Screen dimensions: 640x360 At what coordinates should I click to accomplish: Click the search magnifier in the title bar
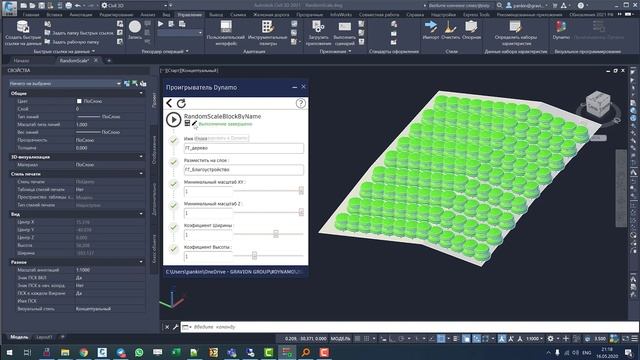point(500,6)
